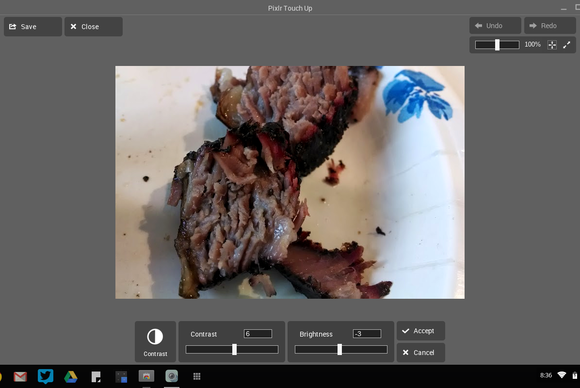The height and width of the screenshot is (388, 580).
Task: Undo the last edit
Action: 495,26
